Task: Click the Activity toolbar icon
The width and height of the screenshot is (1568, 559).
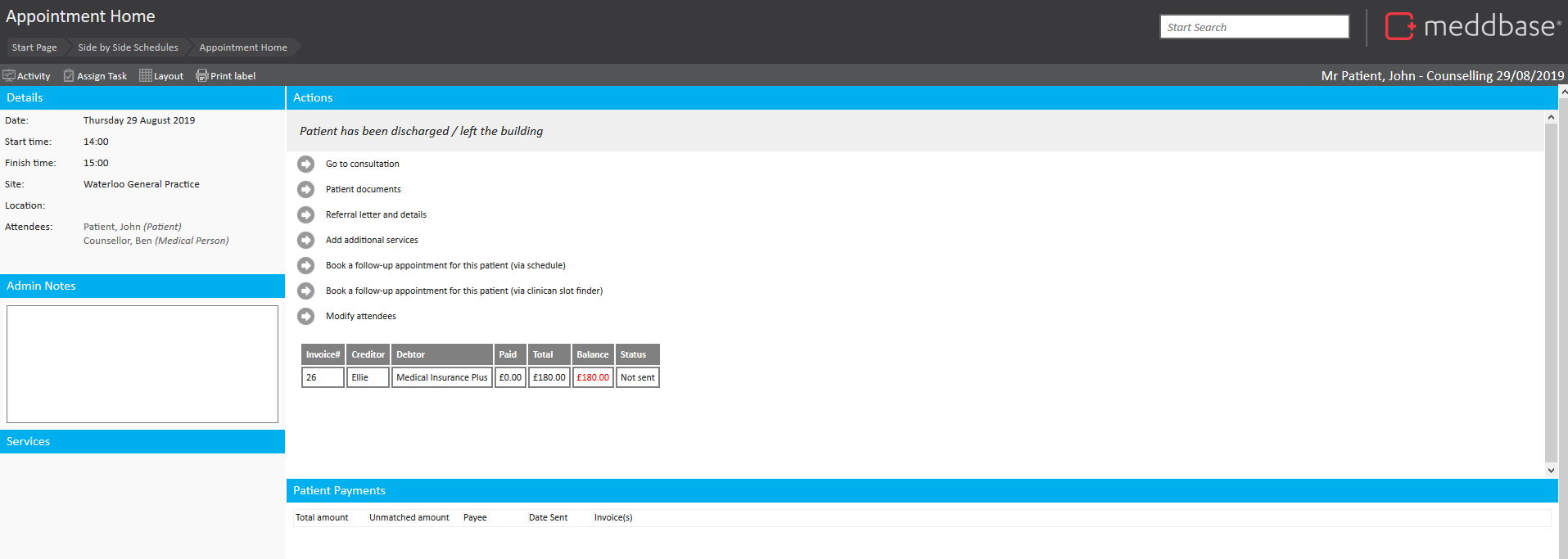Action: tap(9, 76)
